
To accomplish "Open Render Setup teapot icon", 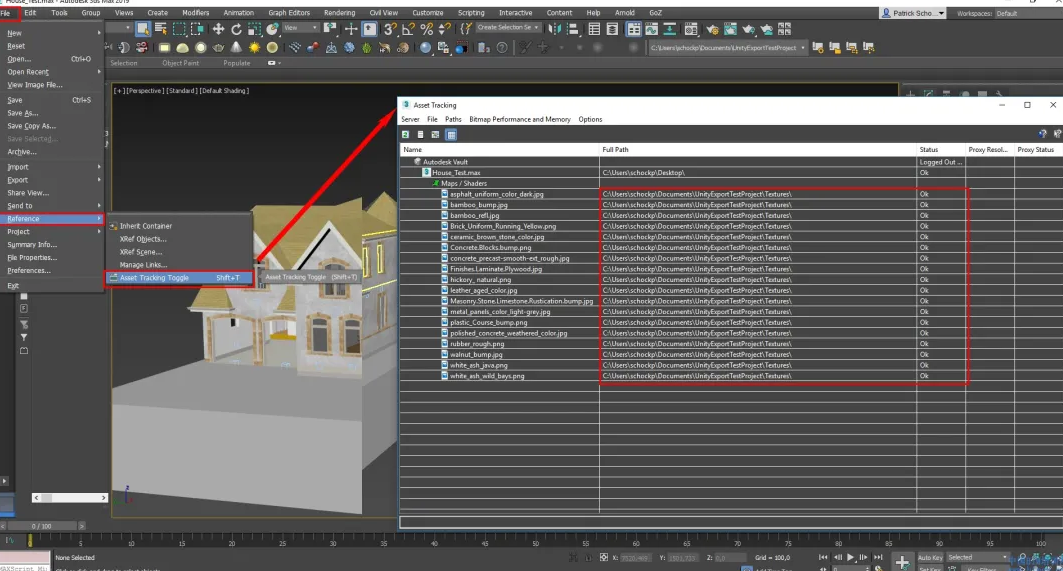I will pyautogui.click(x=713, y=28).
